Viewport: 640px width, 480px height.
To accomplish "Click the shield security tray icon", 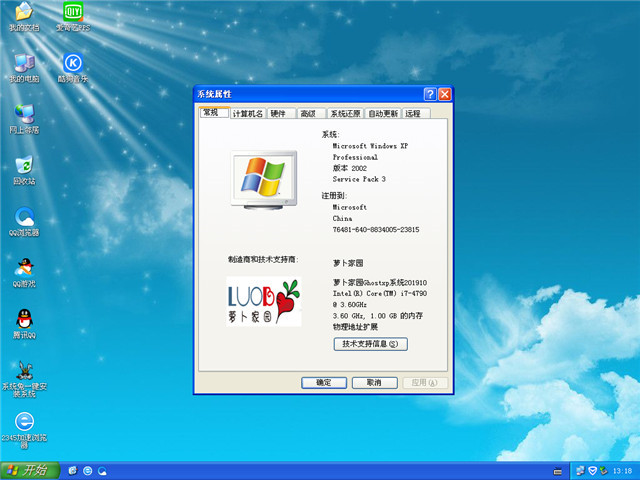I will coord(592,471).
